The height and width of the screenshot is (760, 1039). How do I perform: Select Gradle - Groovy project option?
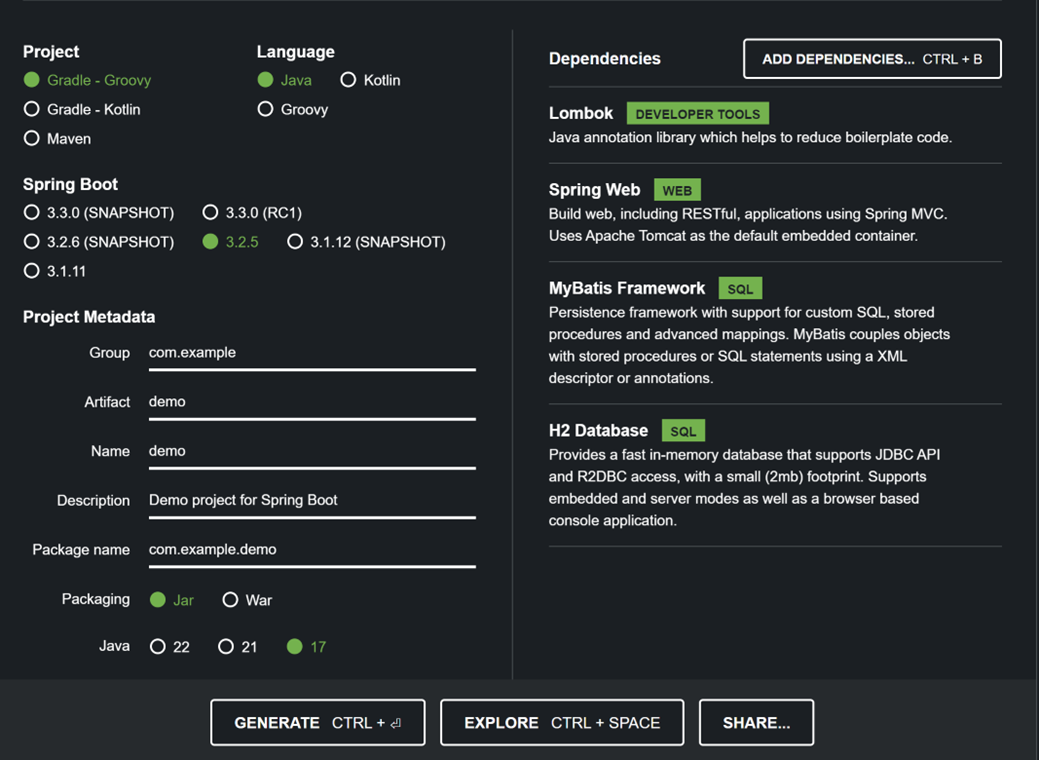87,80
